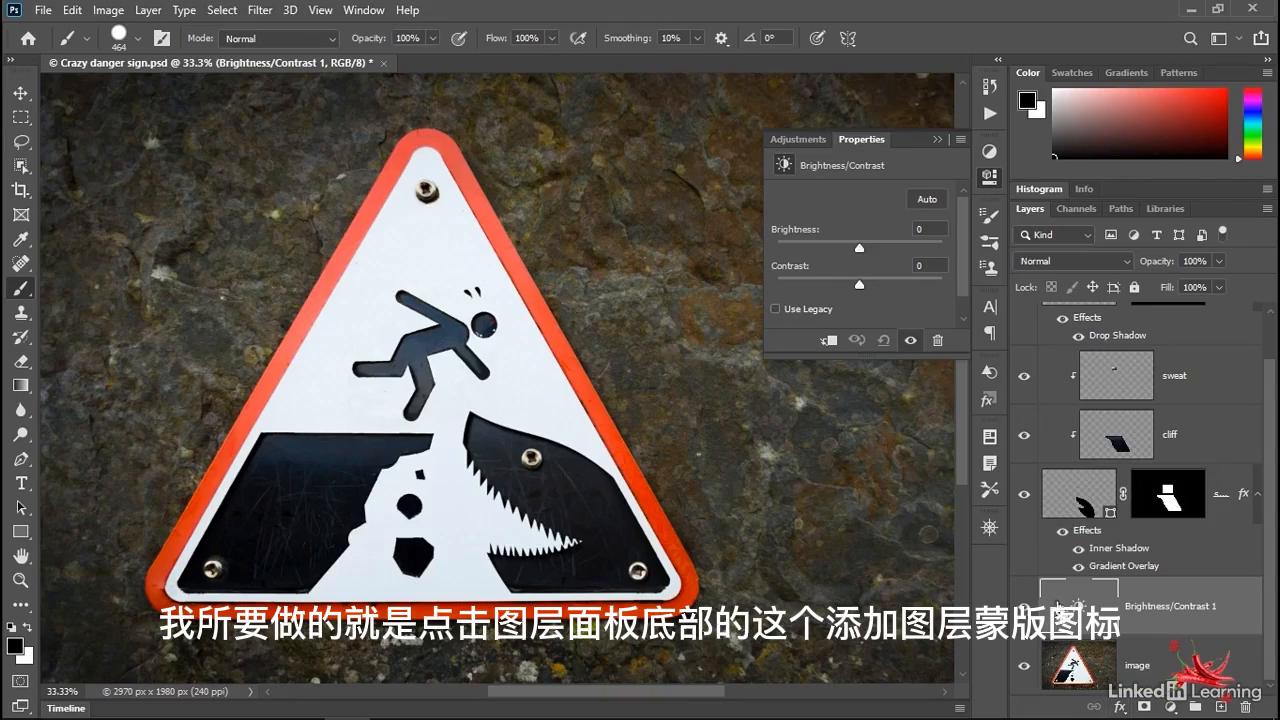Click the Auto button in Properties
Screen dimensions: 1280x720
tap(926, 199)
